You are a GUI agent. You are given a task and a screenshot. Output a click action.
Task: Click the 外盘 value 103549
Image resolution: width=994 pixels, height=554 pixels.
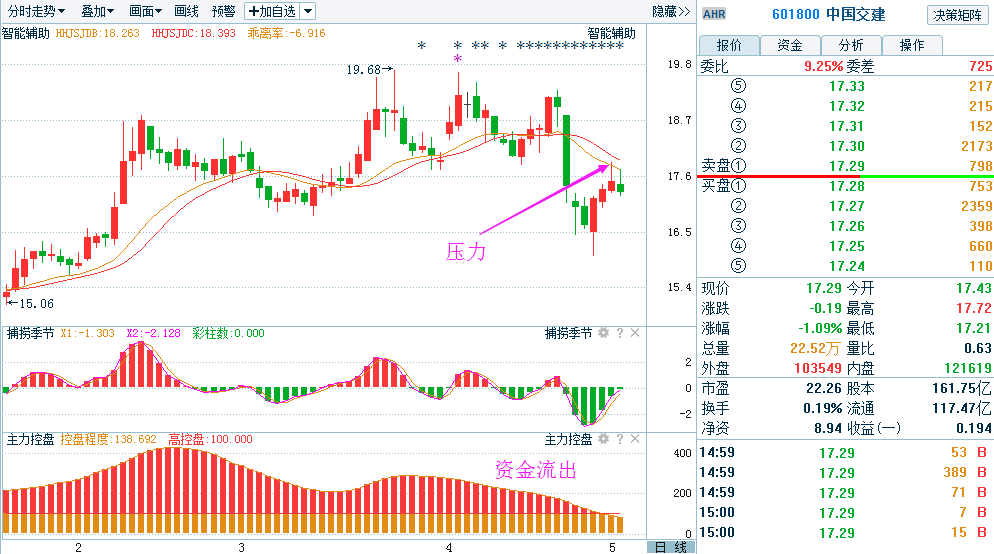[818, 368]
